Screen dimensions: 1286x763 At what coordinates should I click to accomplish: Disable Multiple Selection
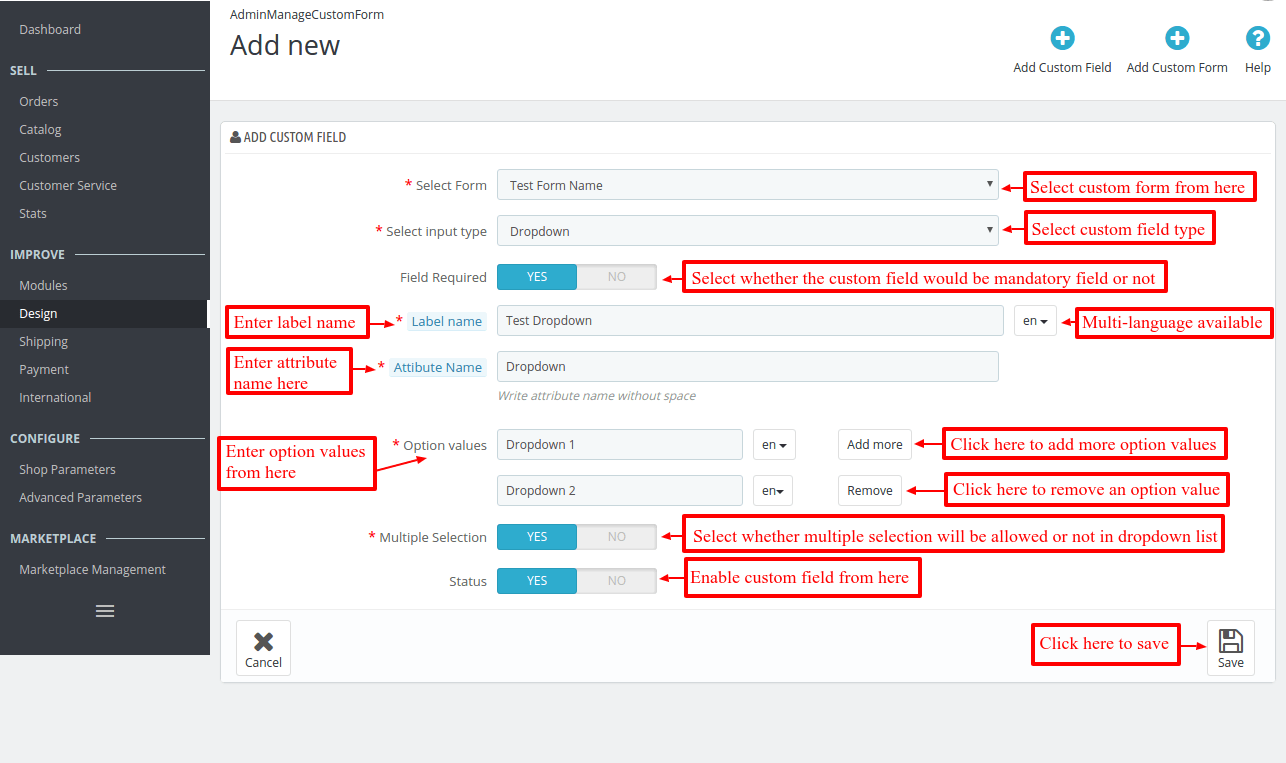[x=617, y=537]
